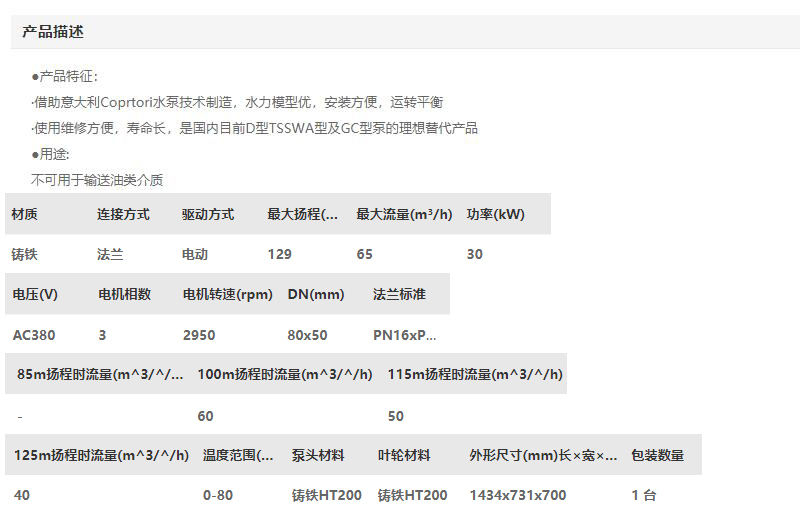Click the 电机转速(rpm) header
Screen dimensions: 800x519
227,294
